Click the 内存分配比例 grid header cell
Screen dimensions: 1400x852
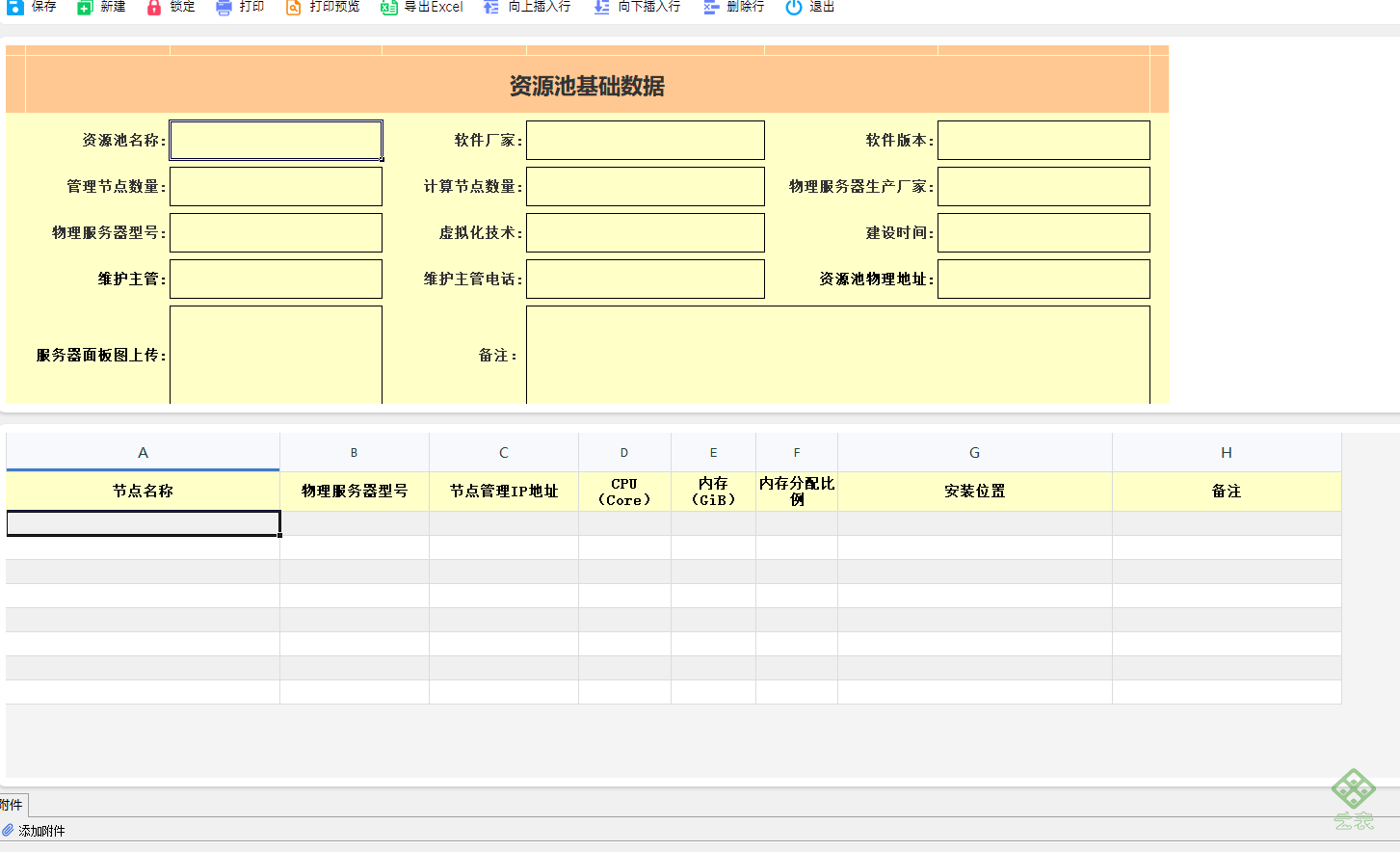(x=797, y=492)
